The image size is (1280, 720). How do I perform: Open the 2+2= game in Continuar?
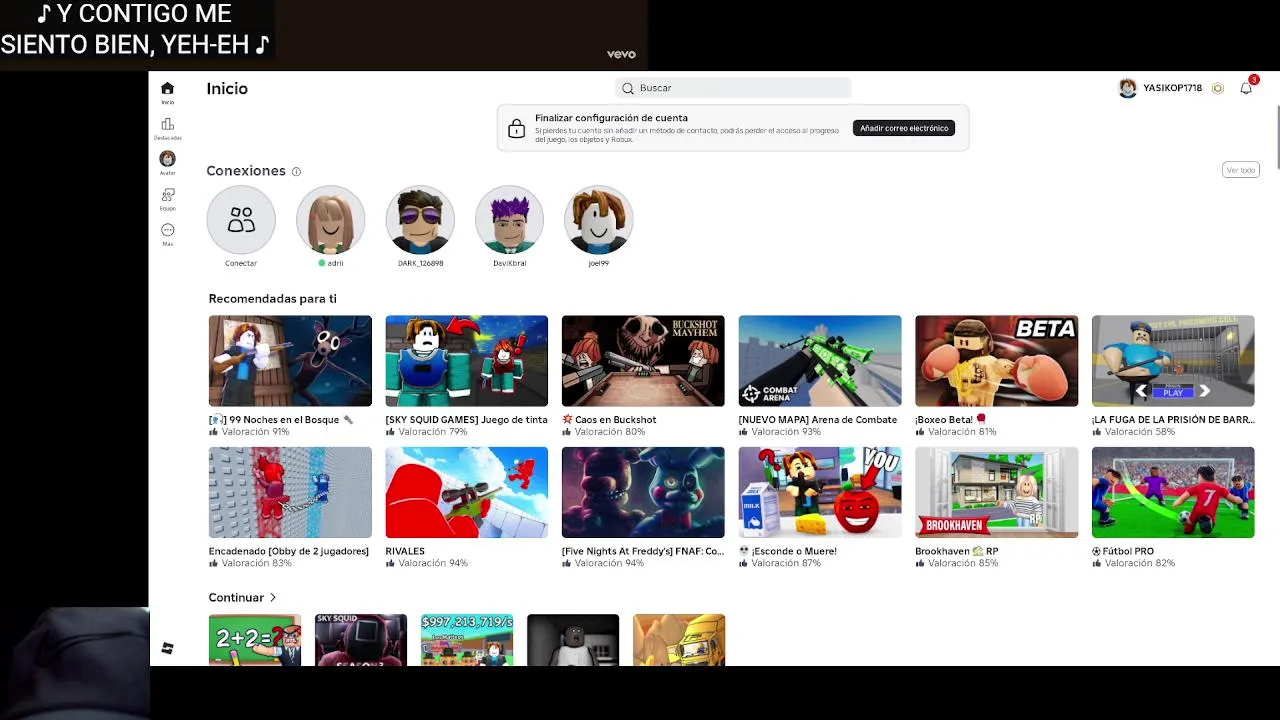255,640
